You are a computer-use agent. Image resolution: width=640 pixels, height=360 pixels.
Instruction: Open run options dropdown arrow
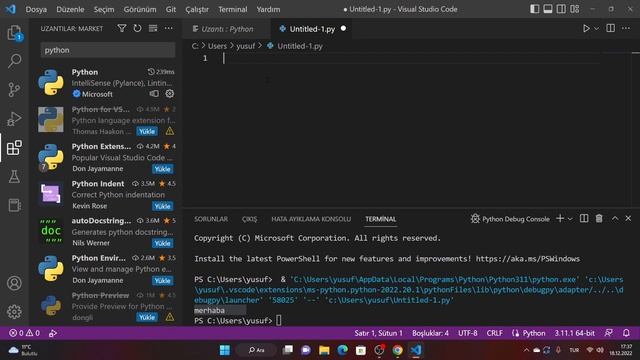[x=596, y=29]
